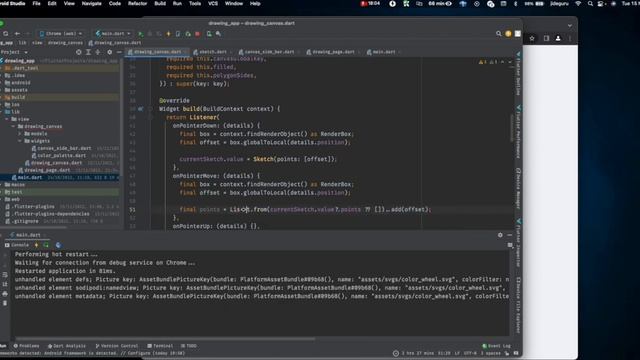
Task: Open the Project view selector dropdown
Action: click(14, 52)
